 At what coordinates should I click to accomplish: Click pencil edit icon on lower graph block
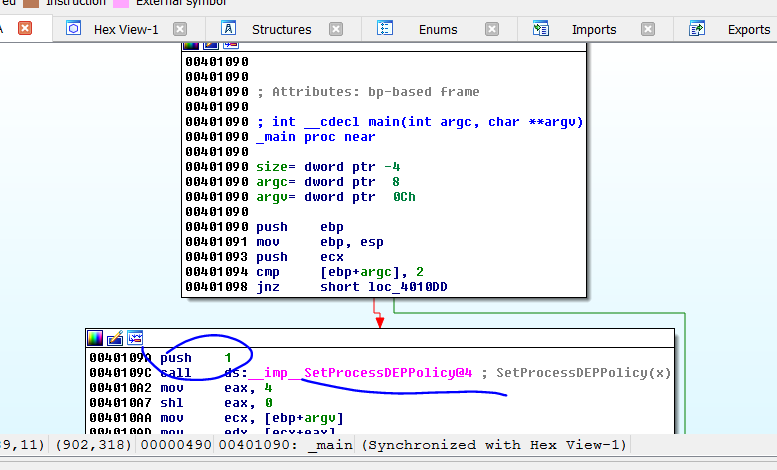[115, 337]
